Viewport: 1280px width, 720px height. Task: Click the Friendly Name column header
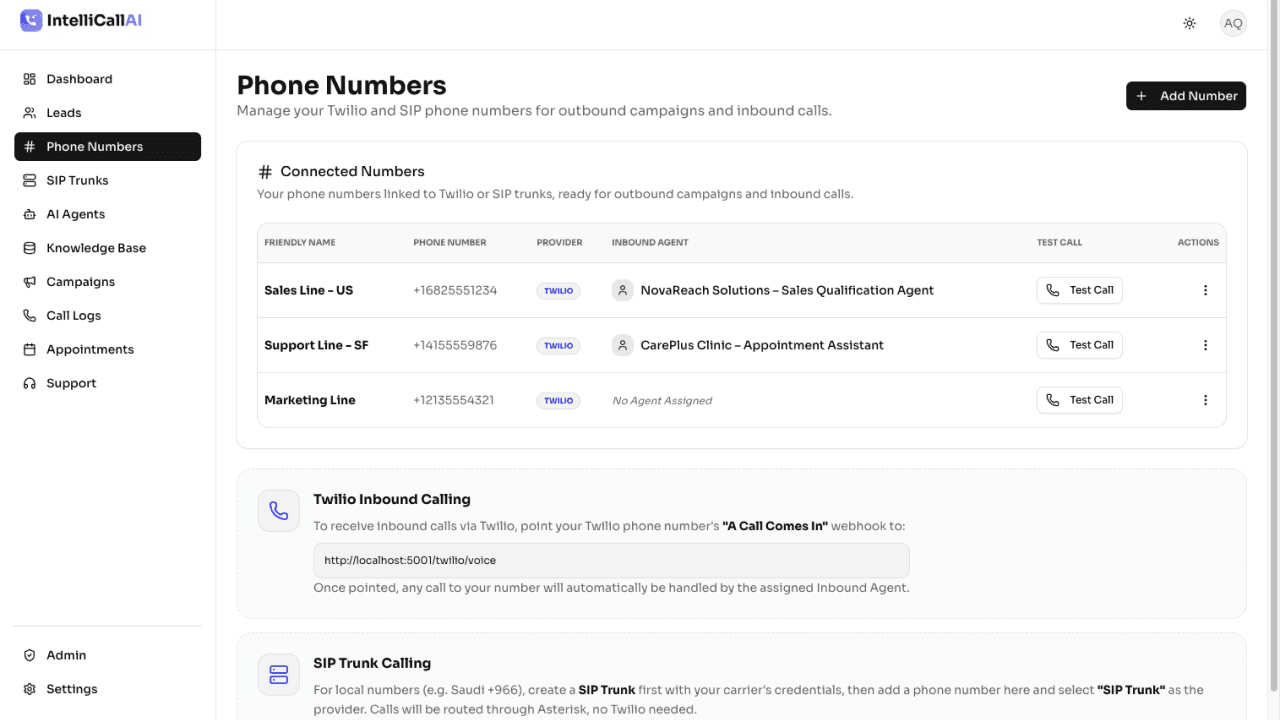click(x=300, y=242)
